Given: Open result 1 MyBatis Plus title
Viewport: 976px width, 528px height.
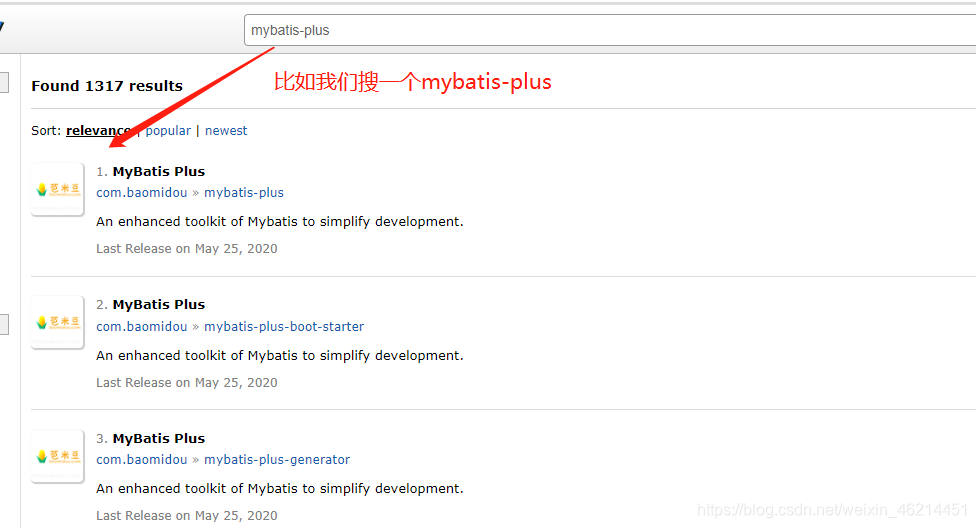Looking at the screenshot, I should tap(159, 171).
